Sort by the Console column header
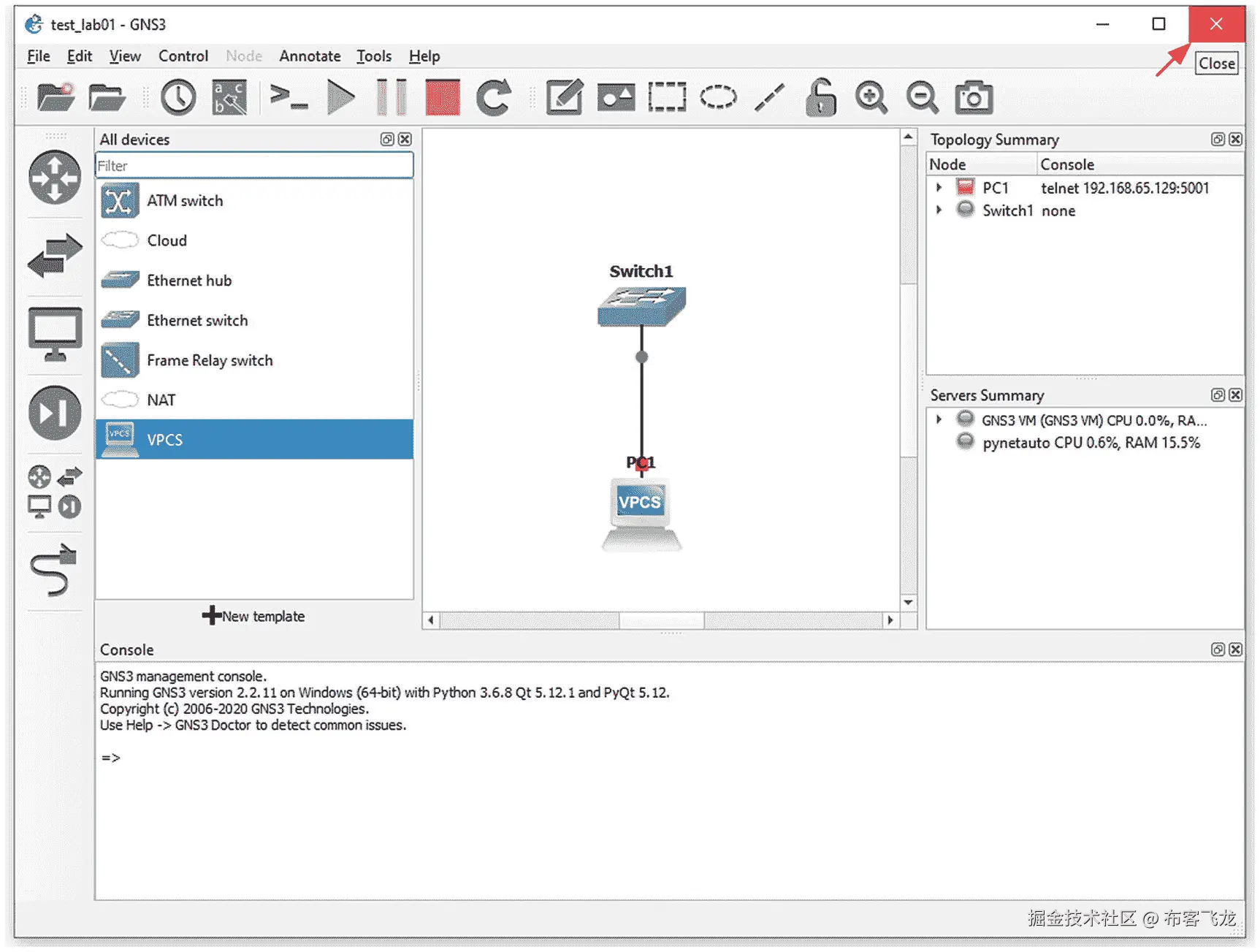Image resolution: width=1260 pixels, height=952 pixels. coord(1140,164)
